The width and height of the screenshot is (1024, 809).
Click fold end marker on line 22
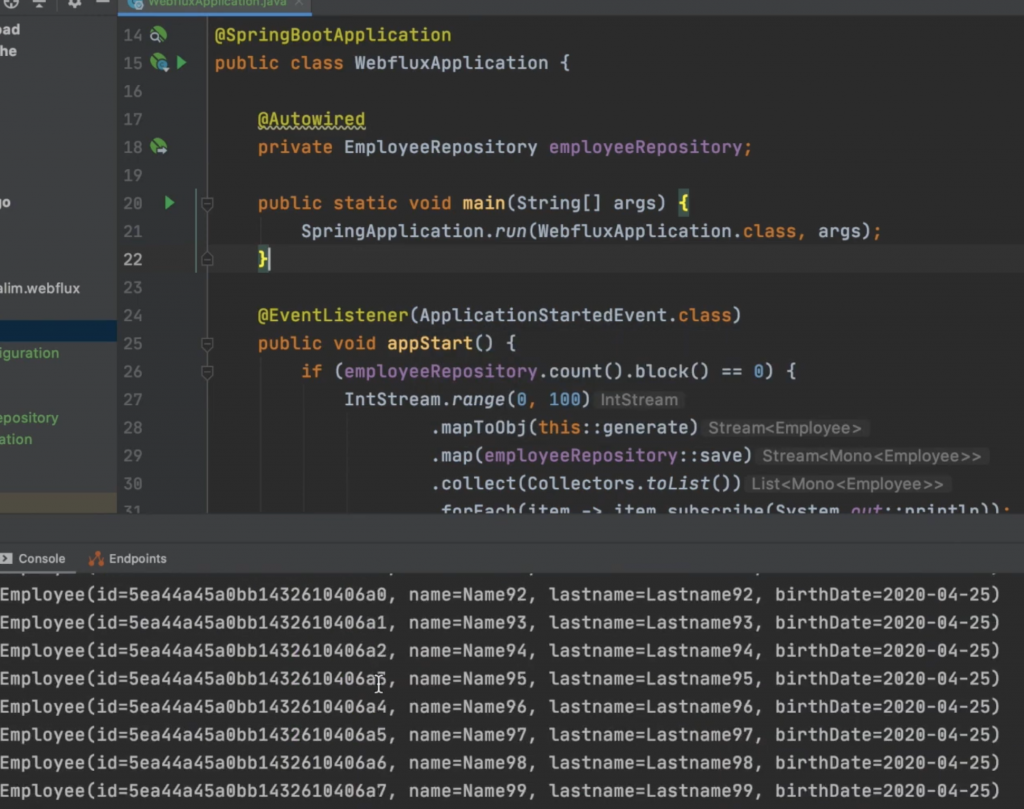click(207, 260)
